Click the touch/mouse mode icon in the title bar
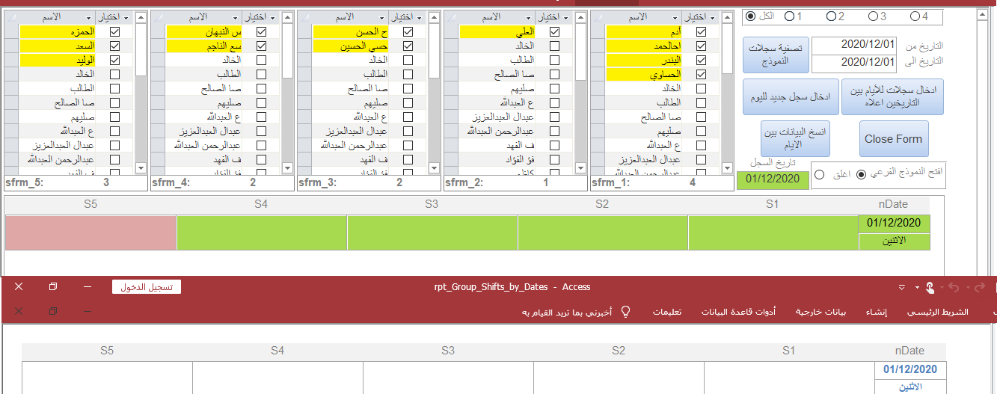 (x=930, y=288)
